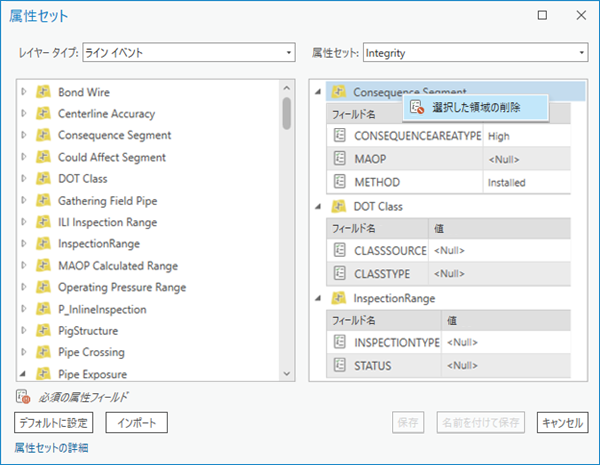Viewport: 600px width, 465px height.
Task: Click the Centerline Accuracy layer icon
Action: point(43,113)
